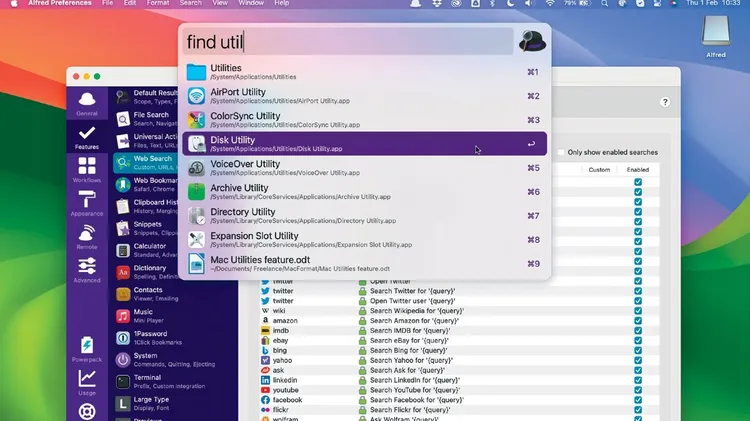Select the linkedin web search row
This screenshot has height=421, width=750.
pyautogui.click(x=459, y=380)
